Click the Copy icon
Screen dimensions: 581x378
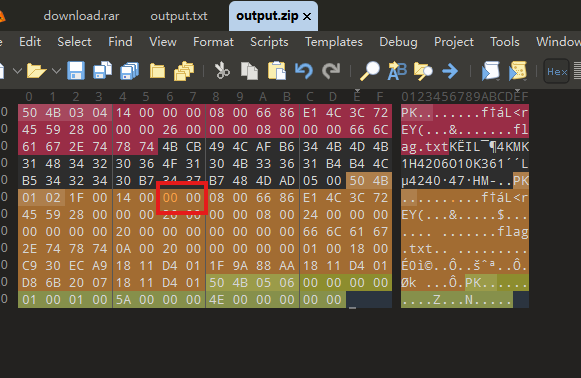[x=249, y=70]
